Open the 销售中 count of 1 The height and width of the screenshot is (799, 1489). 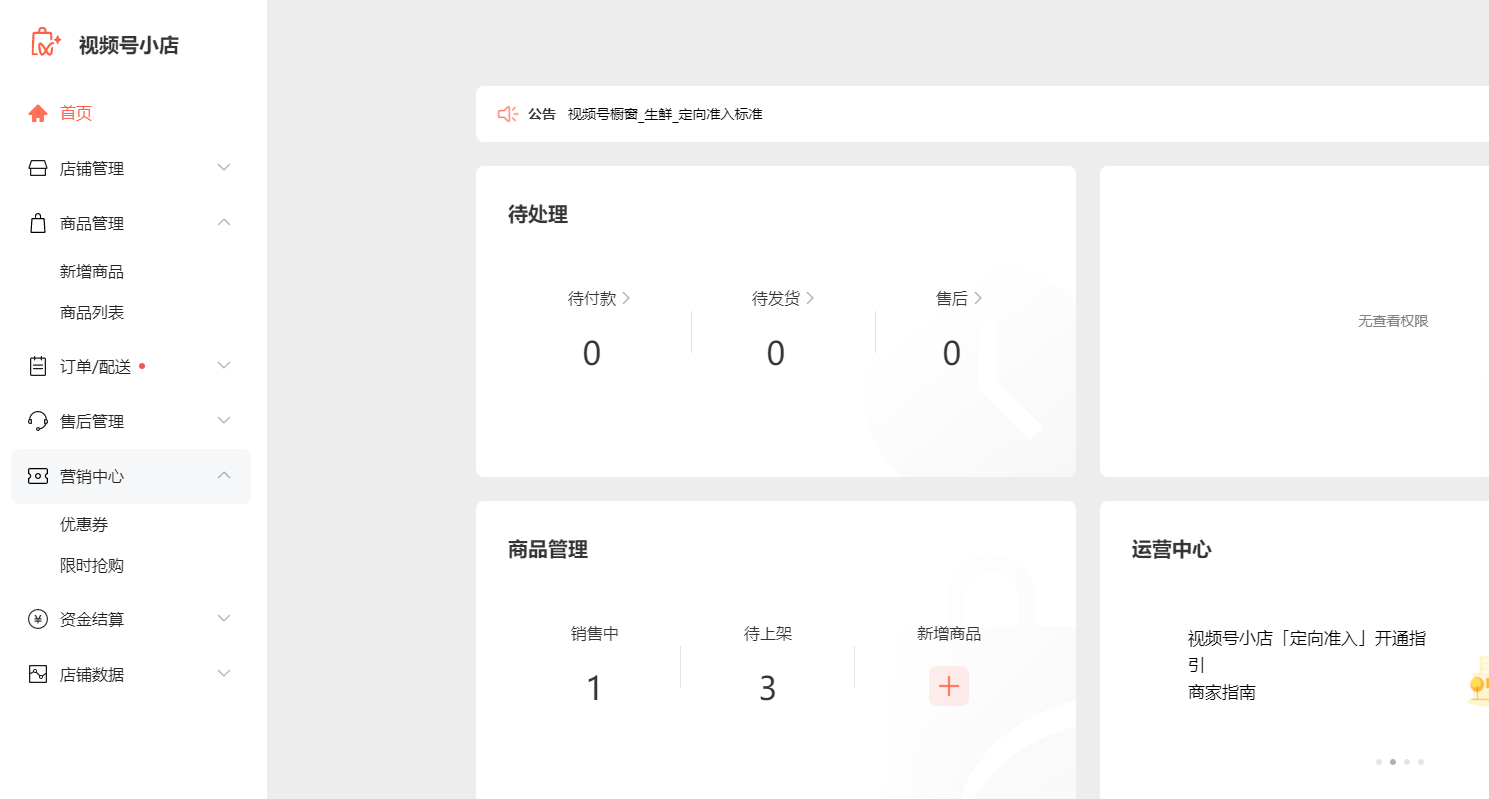pyautogui.click(x=594, y=688)
